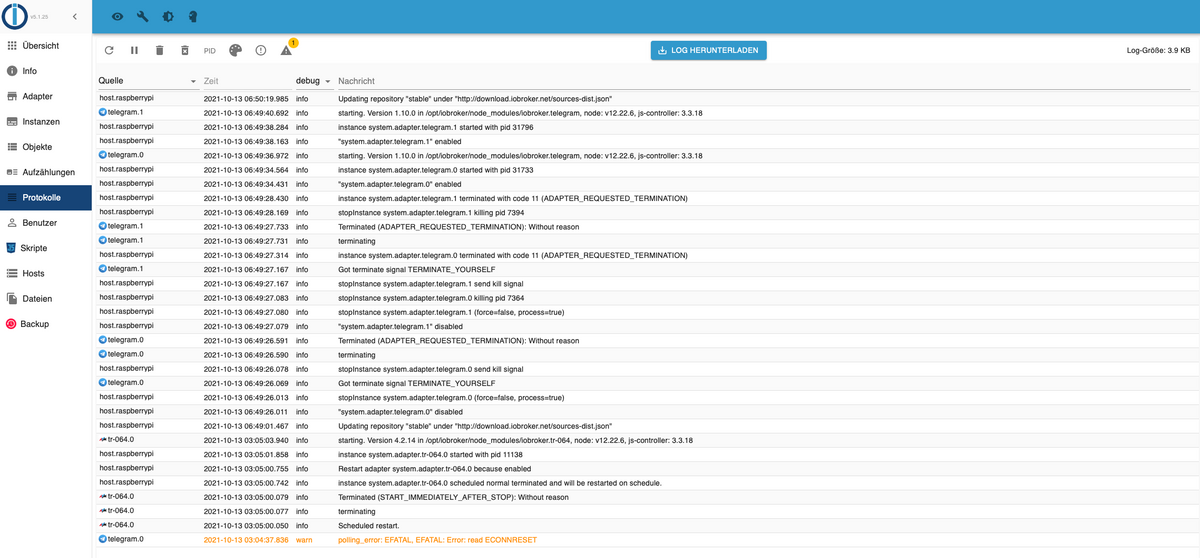Click the Adapter store icon
1200x558 pixels.
pos(12,96)
